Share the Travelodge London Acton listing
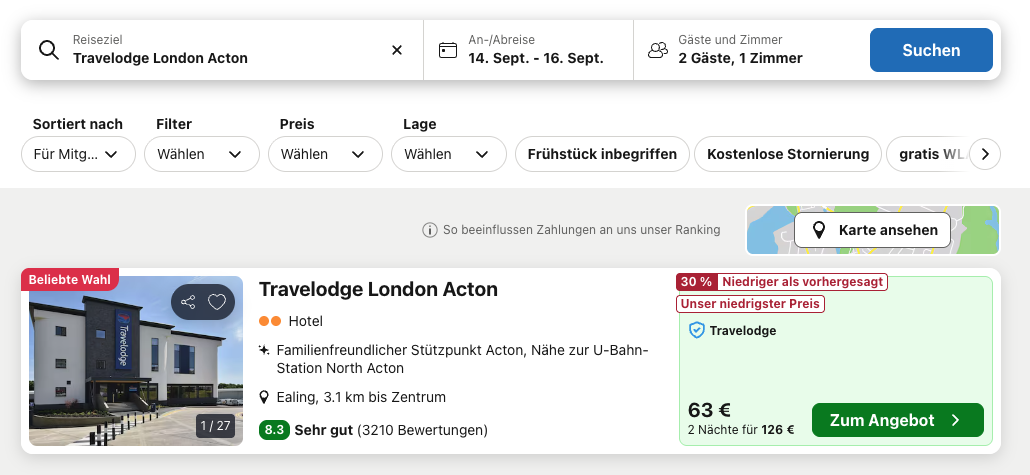1030x475 pixels. (x=188, y=302)
